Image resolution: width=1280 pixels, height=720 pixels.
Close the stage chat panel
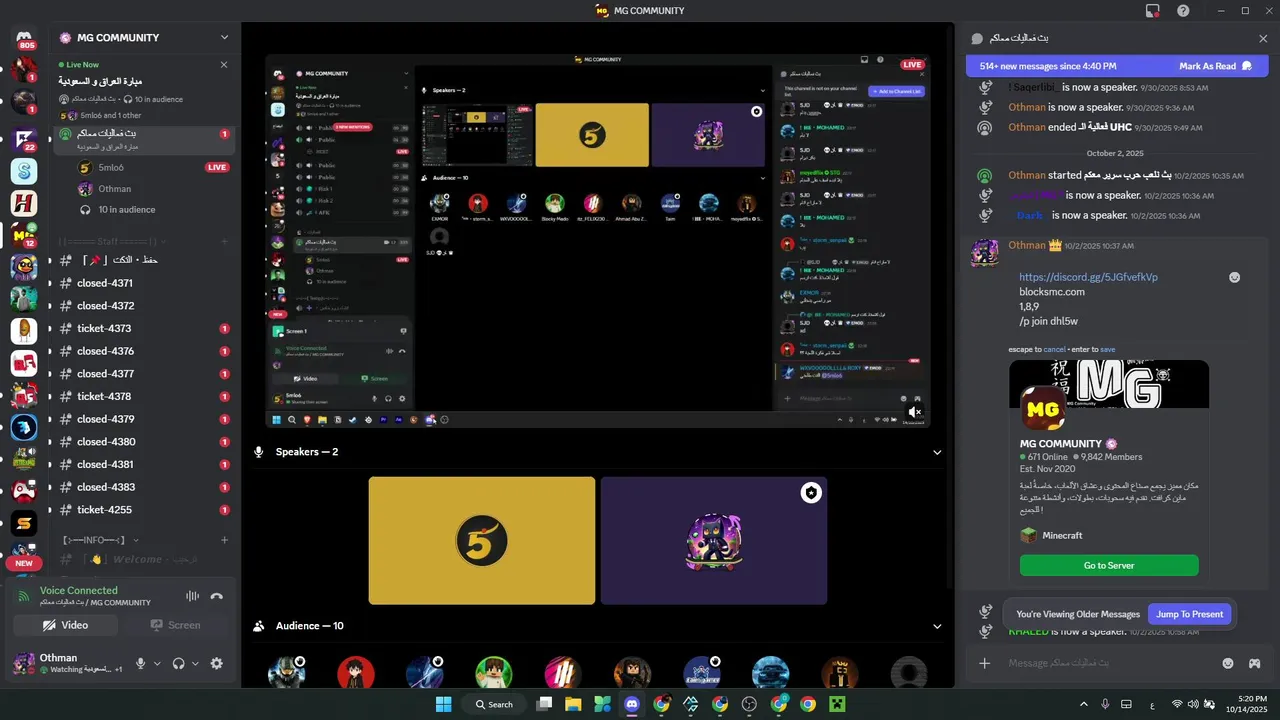(1263, 38)
